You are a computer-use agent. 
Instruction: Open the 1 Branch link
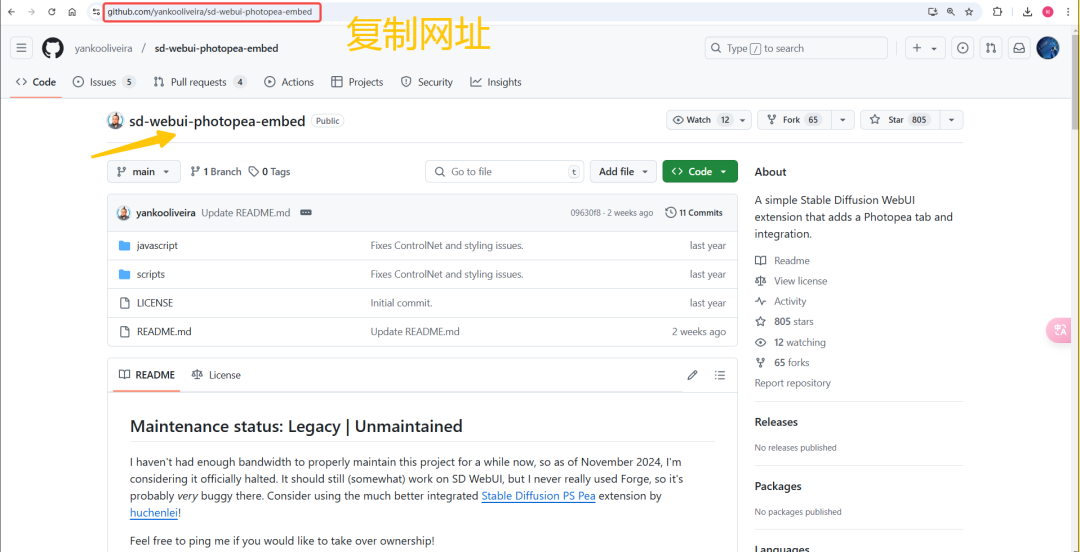coord(216,172)
